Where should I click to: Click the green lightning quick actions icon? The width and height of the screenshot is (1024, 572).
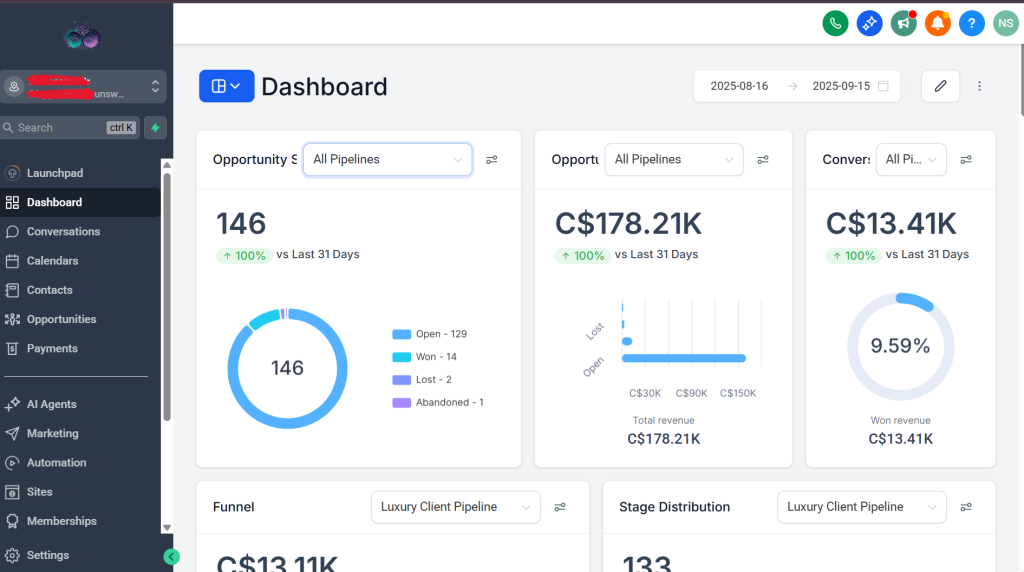[x=155, y=127]
